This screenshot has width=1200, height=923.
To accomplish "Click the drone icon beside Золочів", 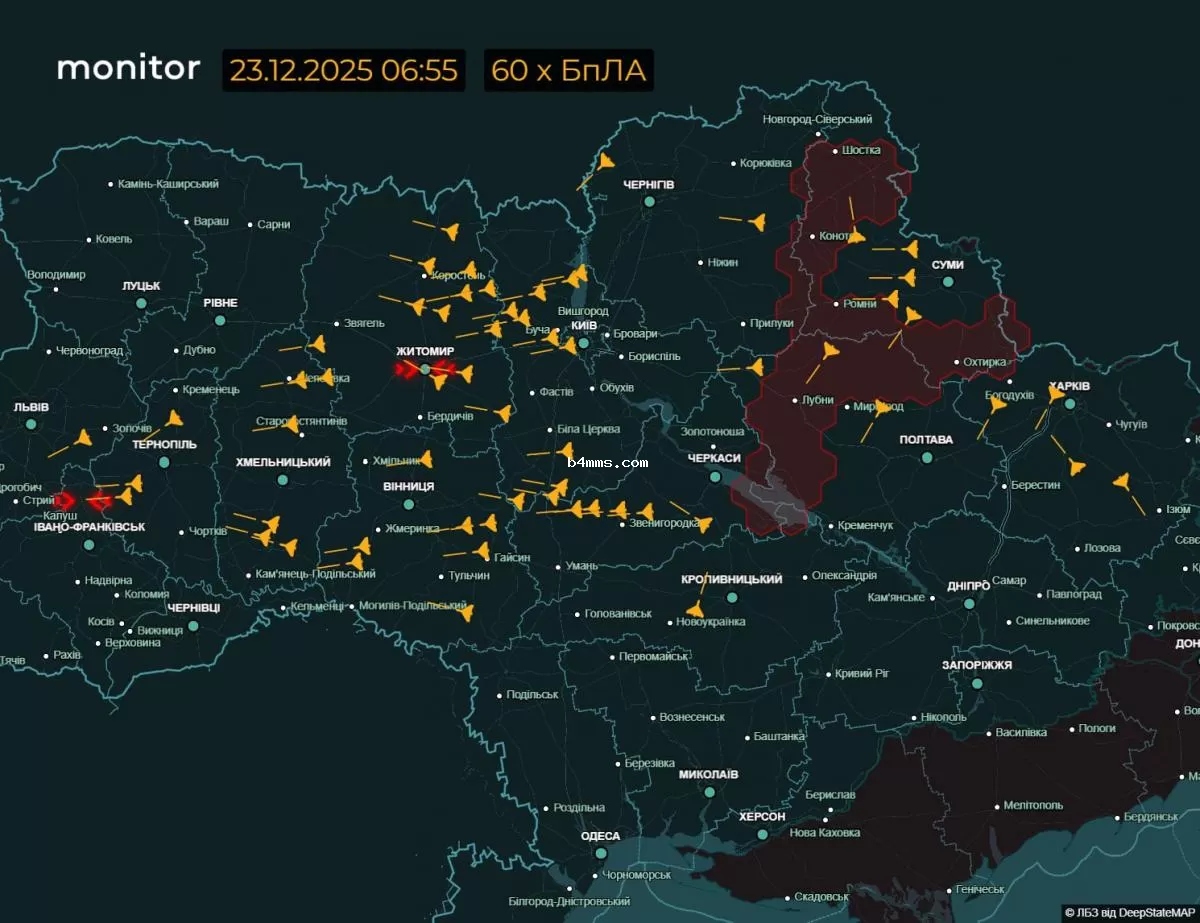I will [175, 419].
